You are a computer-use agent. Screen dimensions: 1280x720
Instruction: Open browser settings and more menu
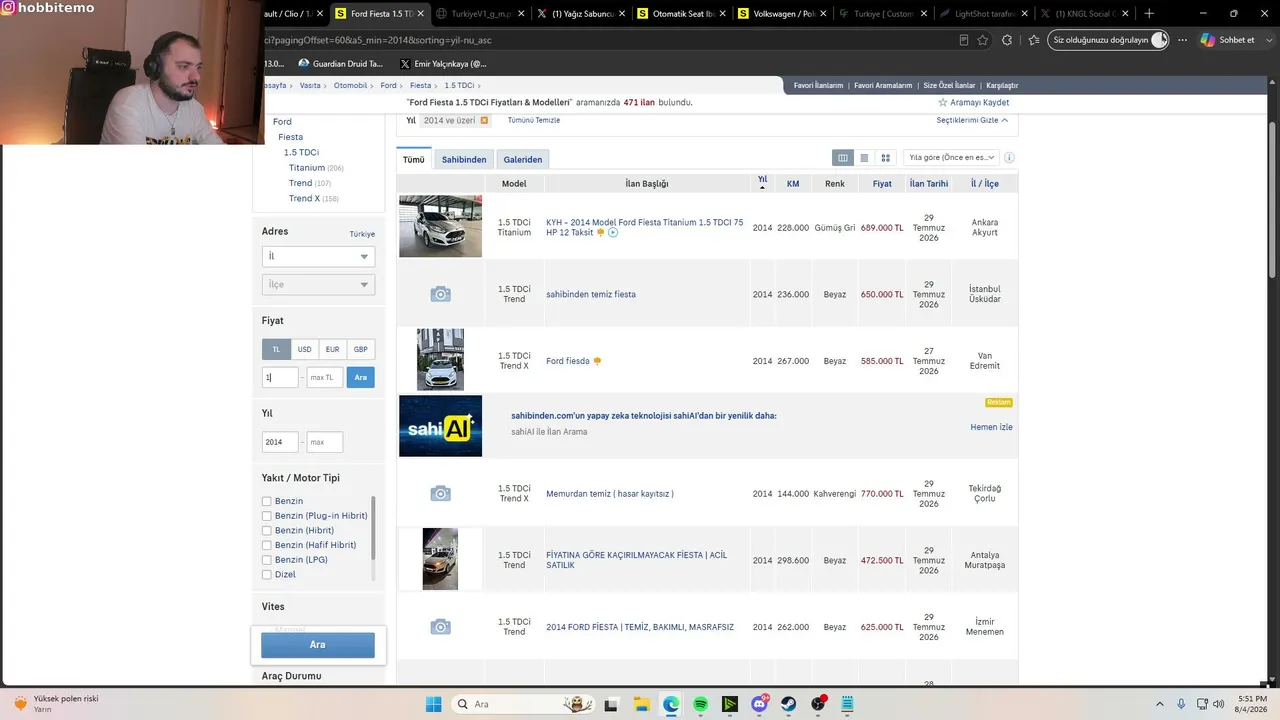[1183, 40]
